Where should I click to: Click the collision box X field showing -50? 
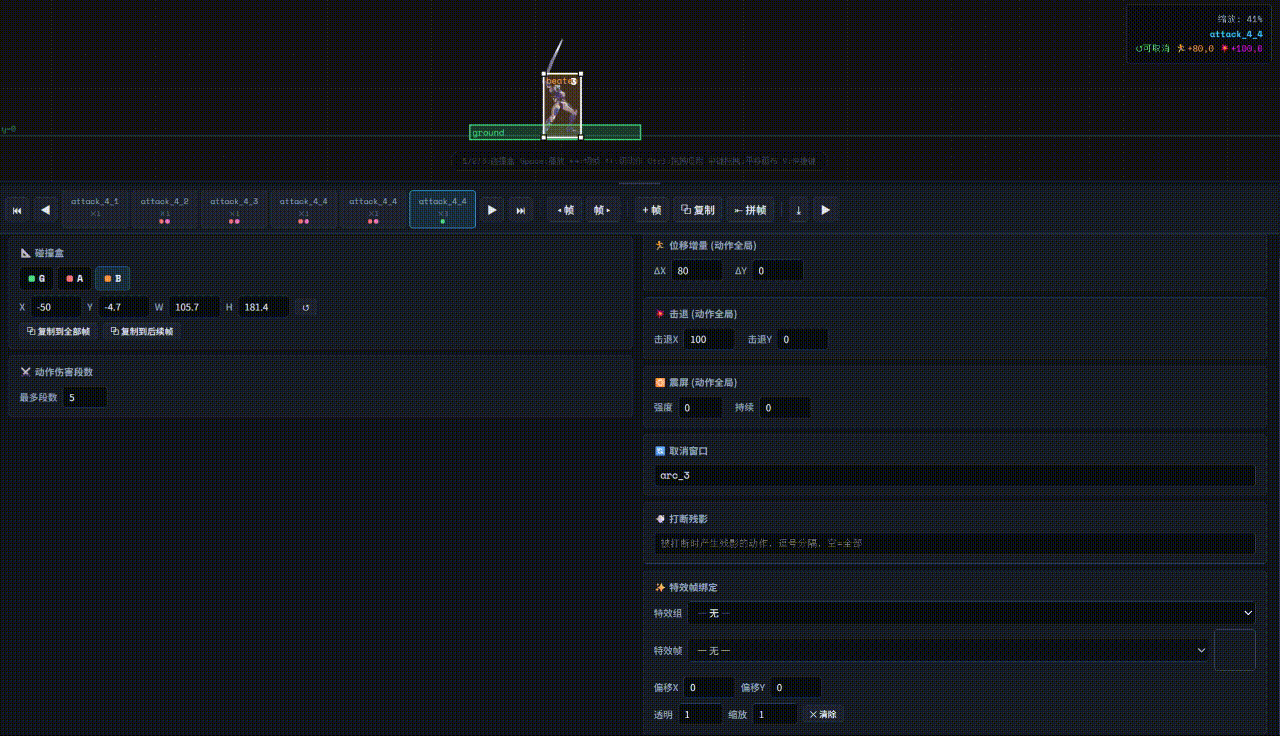point(55,307)
